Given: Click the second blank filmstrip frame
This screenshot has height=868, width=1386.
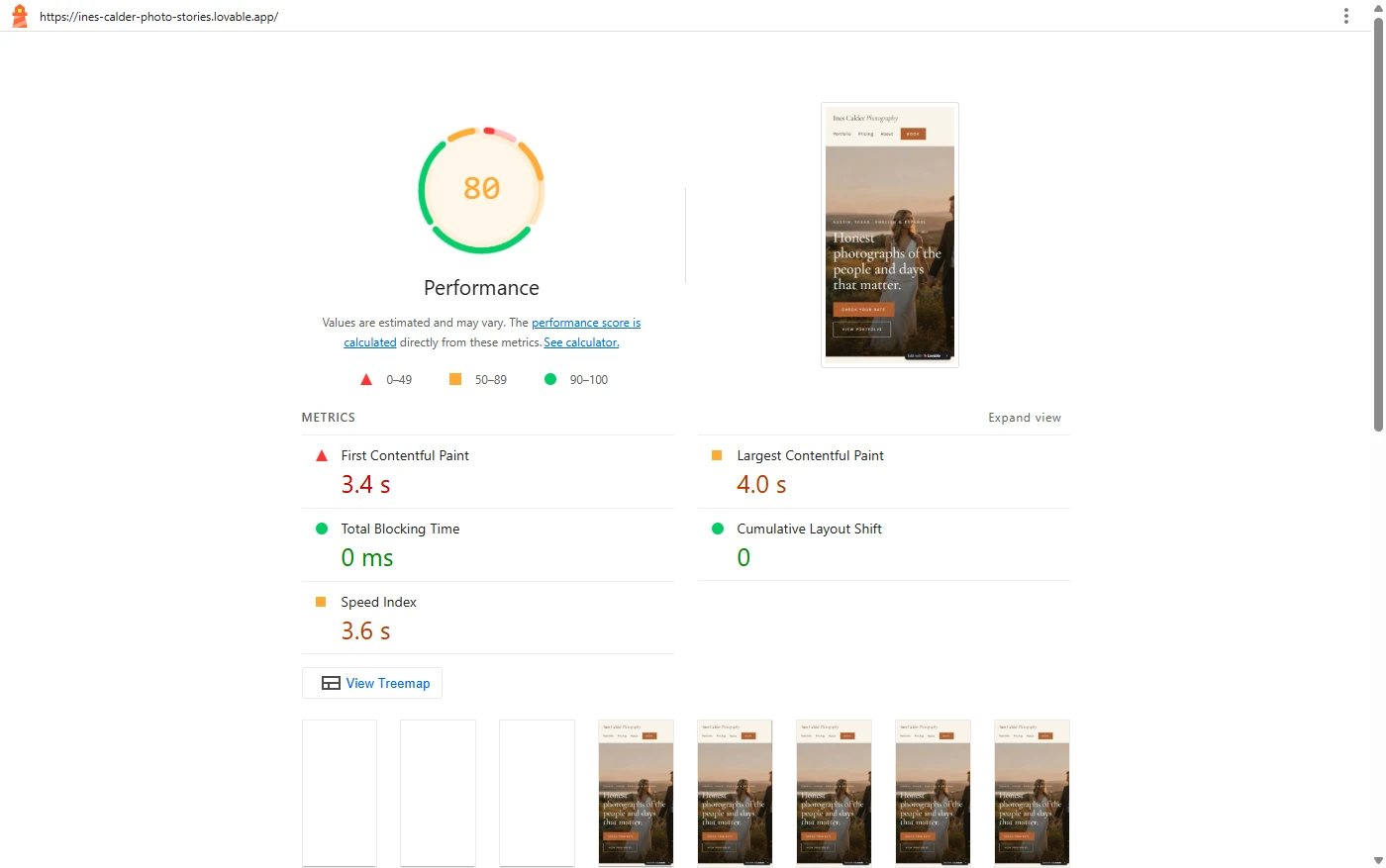Looking at the screenshot, I should [x=438, y=793].
